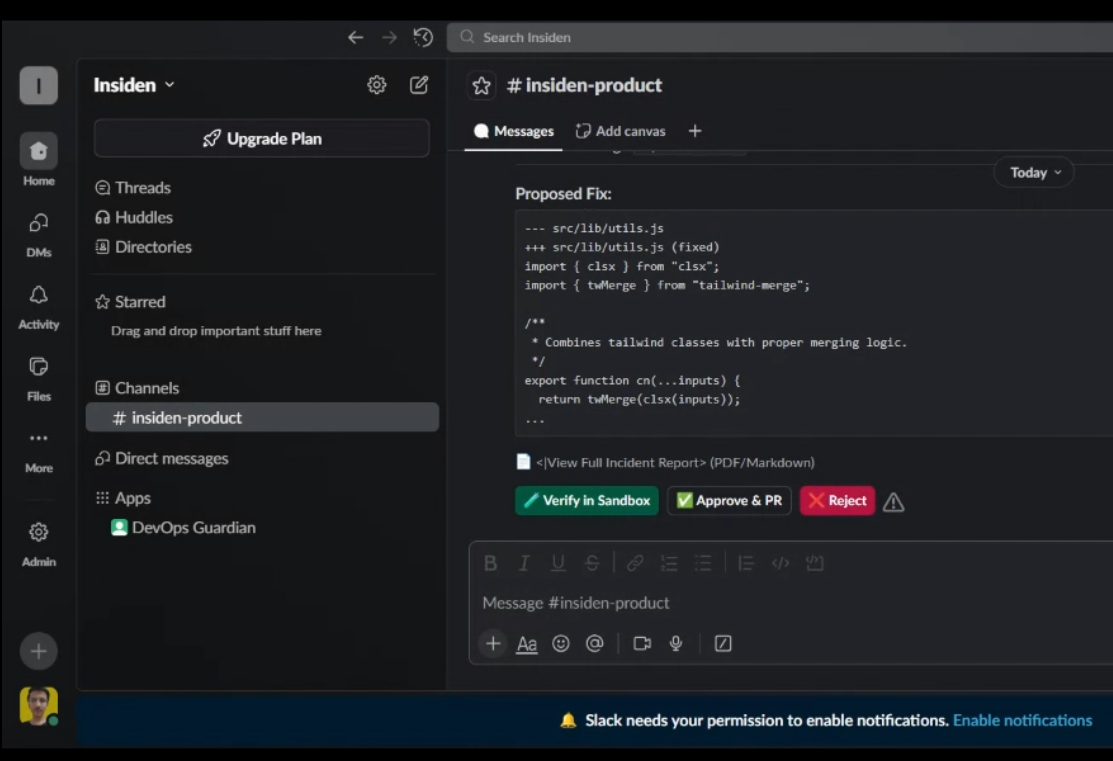
Task: Click the Enable notifications link
Action: (x=1022, y=721)
